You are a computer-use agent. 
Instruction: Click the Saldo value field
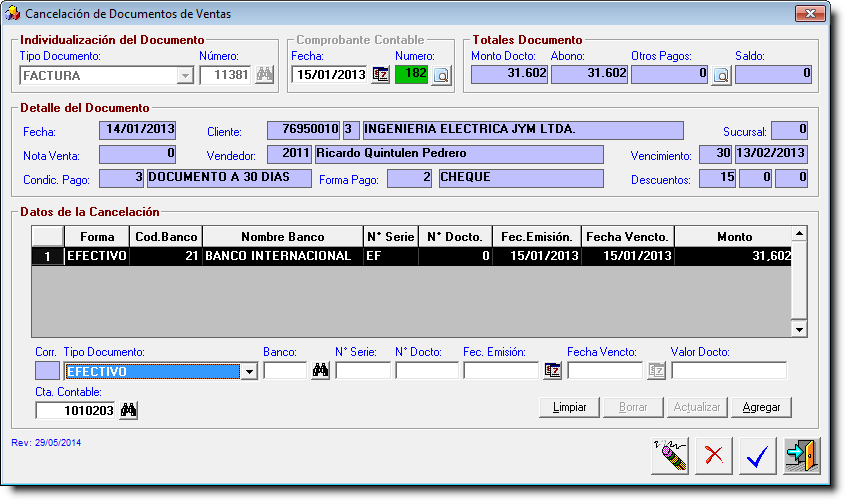coord(773,74)
